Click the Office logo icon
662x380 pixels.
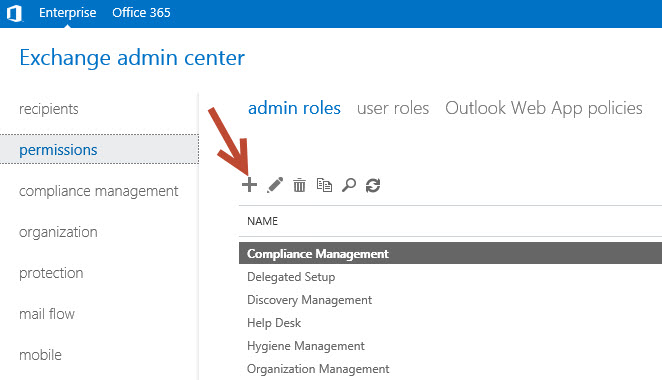pyautogui.click(x=14, y=13)
